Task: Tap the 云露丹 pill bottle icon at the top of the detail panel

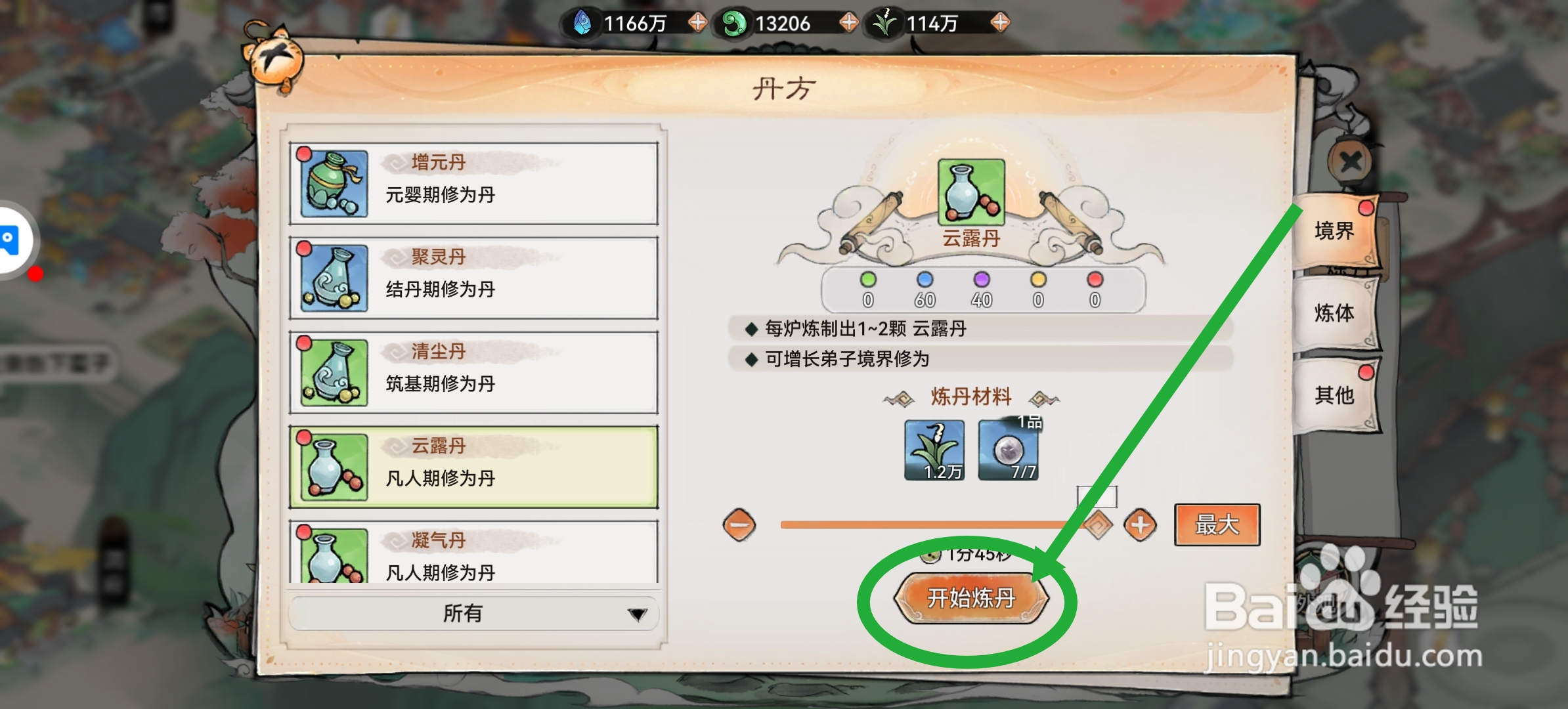Action: coord(971,192)
